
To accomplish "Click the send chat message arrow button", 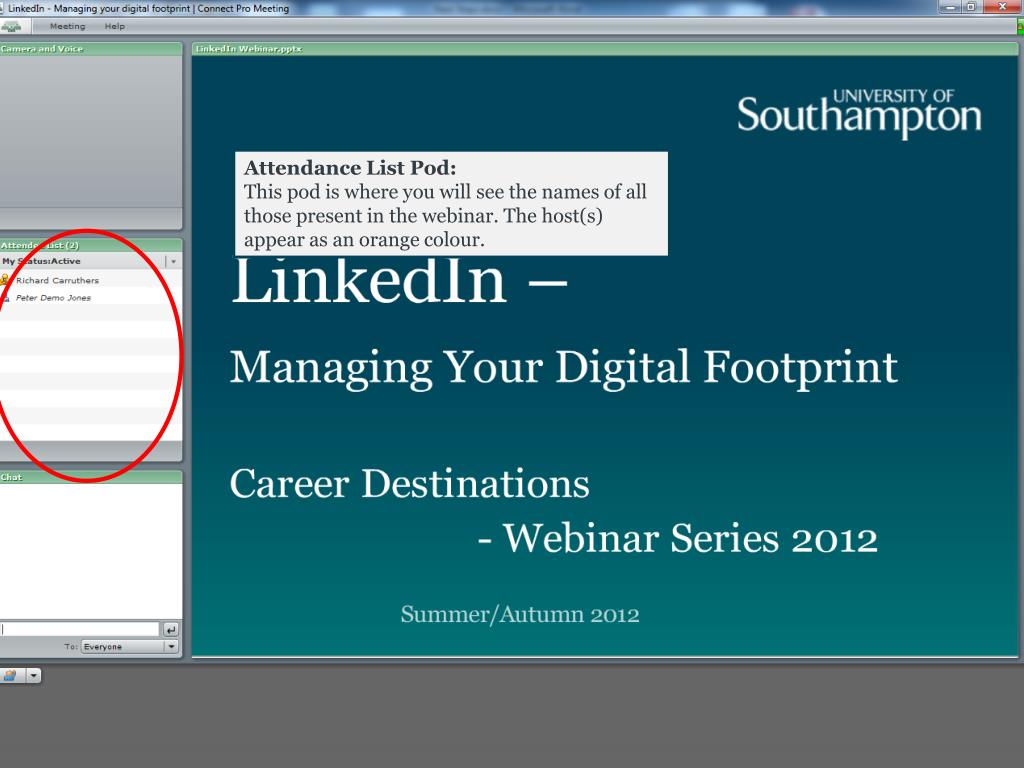I will point(170,630).
